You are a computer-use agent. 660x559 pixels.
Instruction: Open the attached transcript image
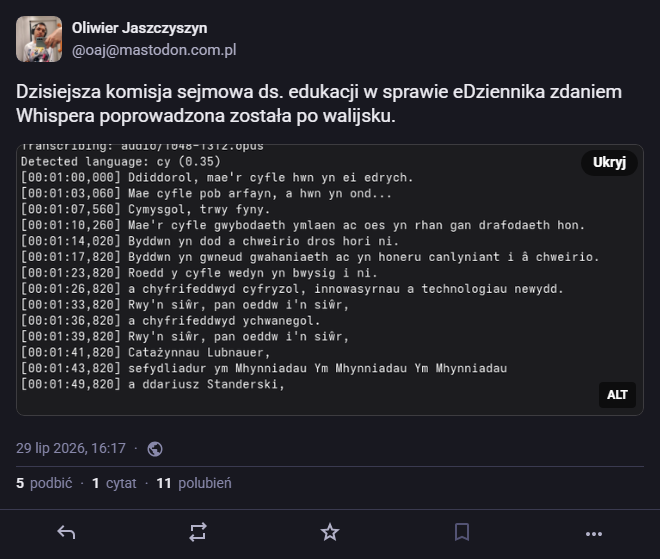[x=330, y=280]
